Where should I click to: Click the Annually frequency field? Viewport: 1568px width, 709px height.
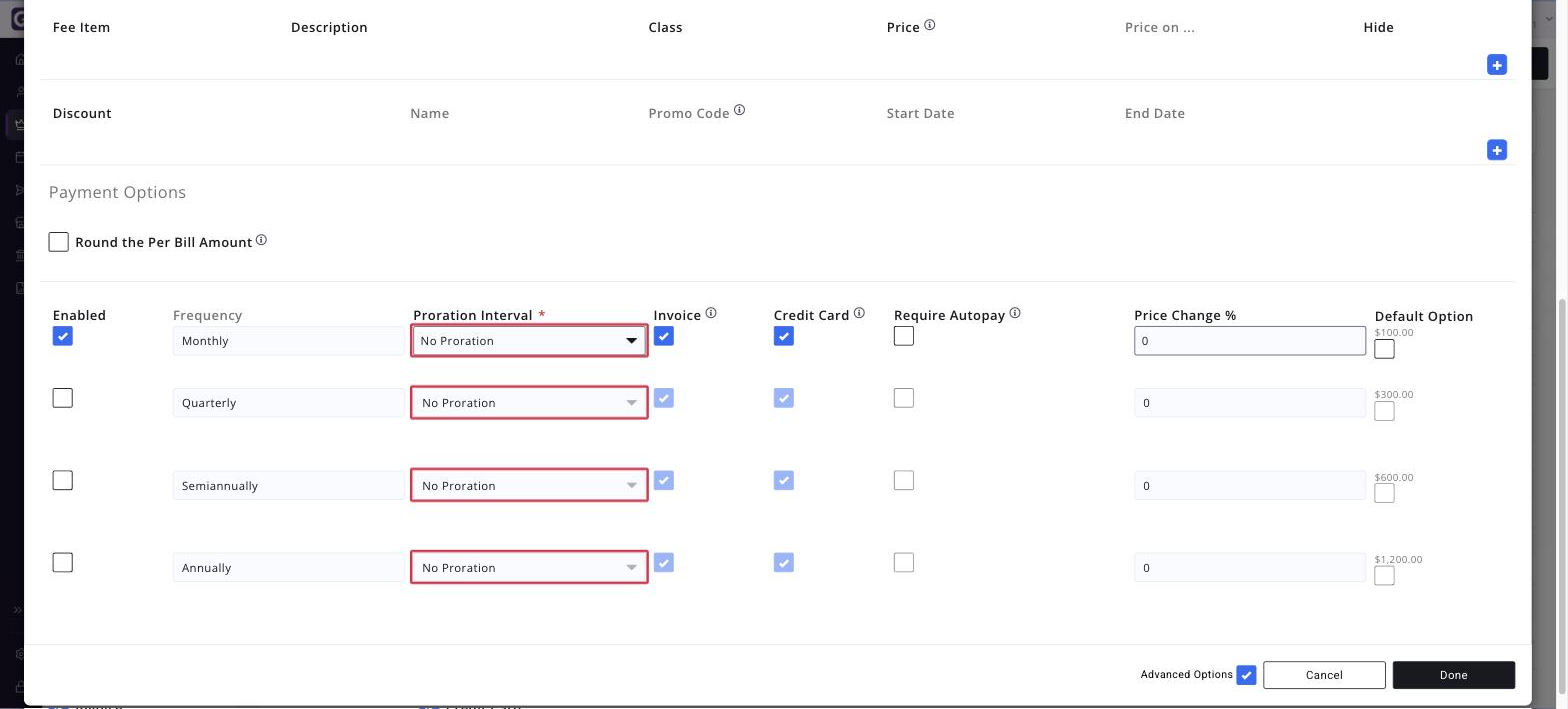click(289, 568)
